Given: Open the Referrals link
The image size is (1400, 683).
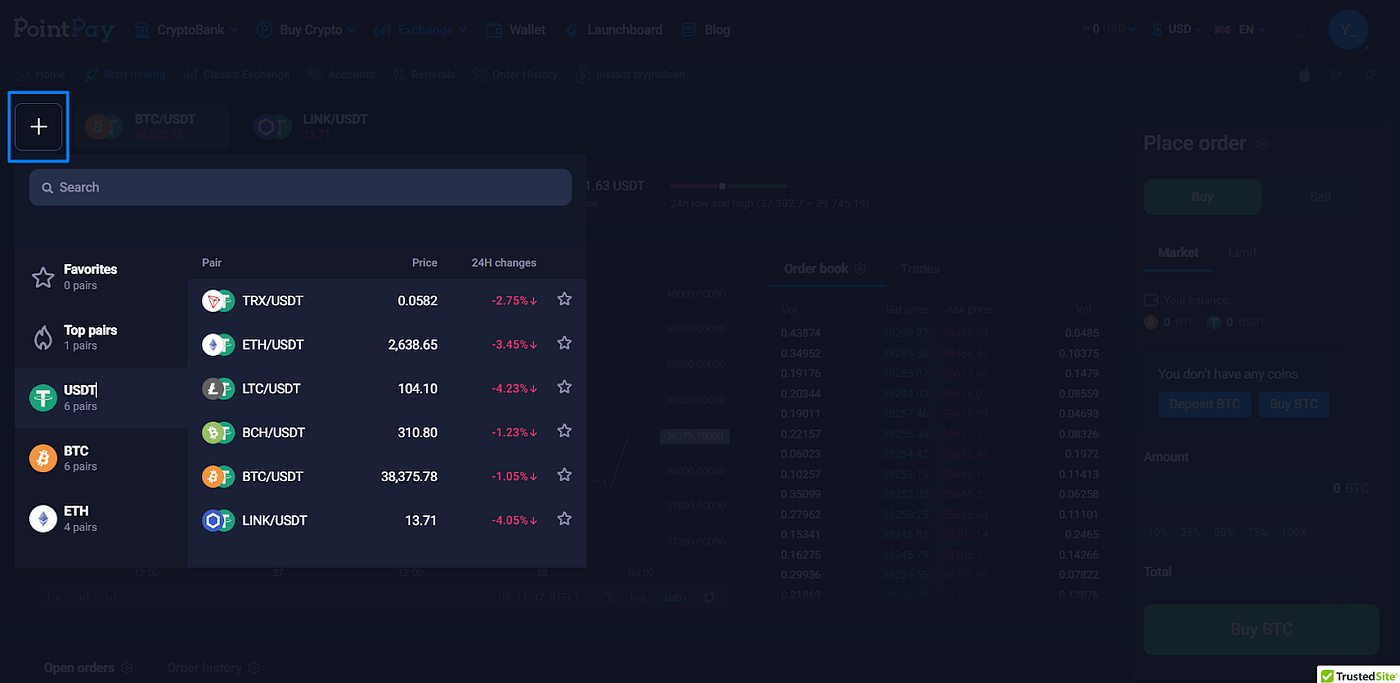Looking at the screenshot, I should click(x=423, y=74).
